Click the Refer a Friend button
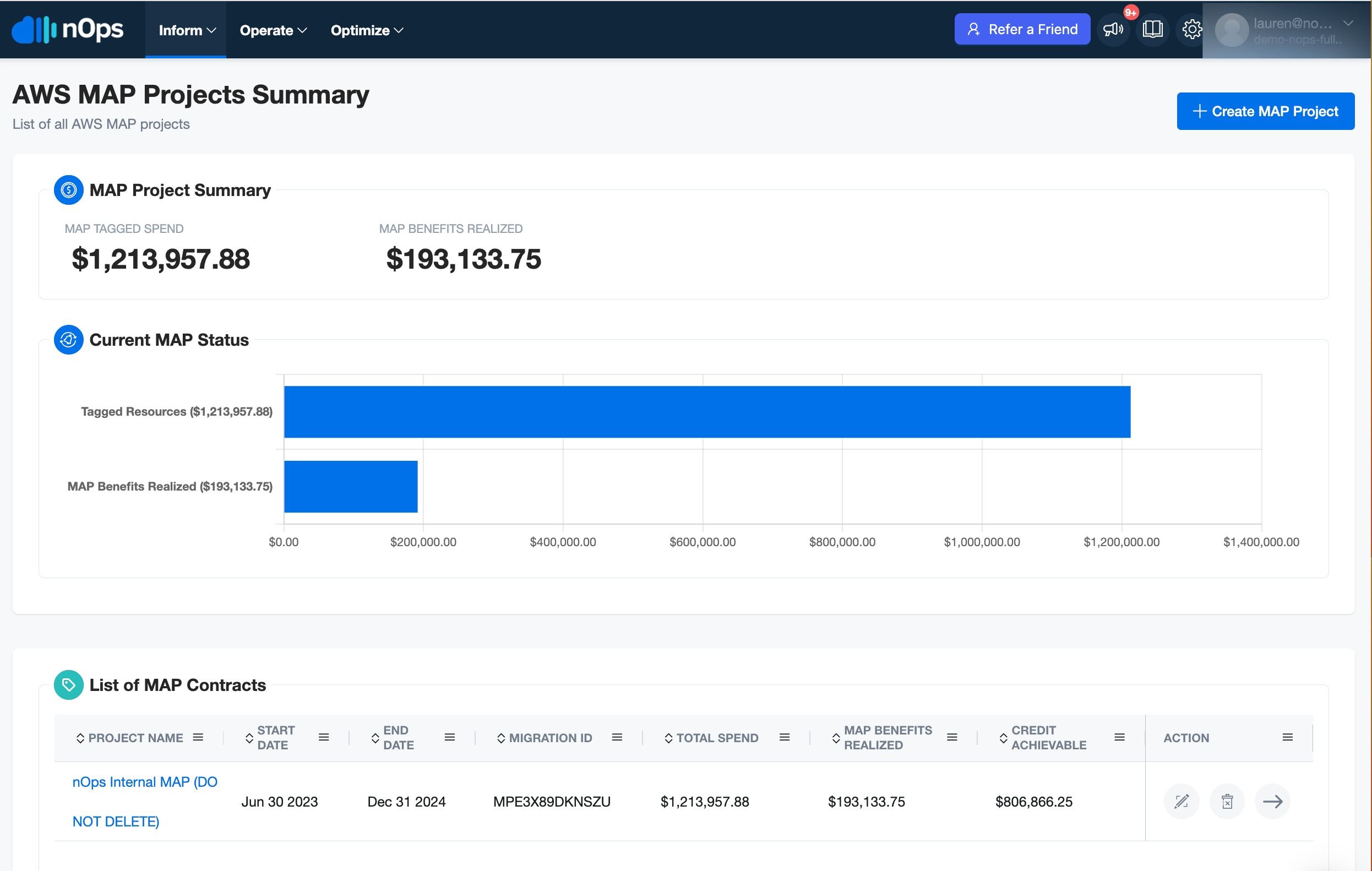Image resolution: width=1372 pixels, height=871 pixels. [x=1022, y=29]
